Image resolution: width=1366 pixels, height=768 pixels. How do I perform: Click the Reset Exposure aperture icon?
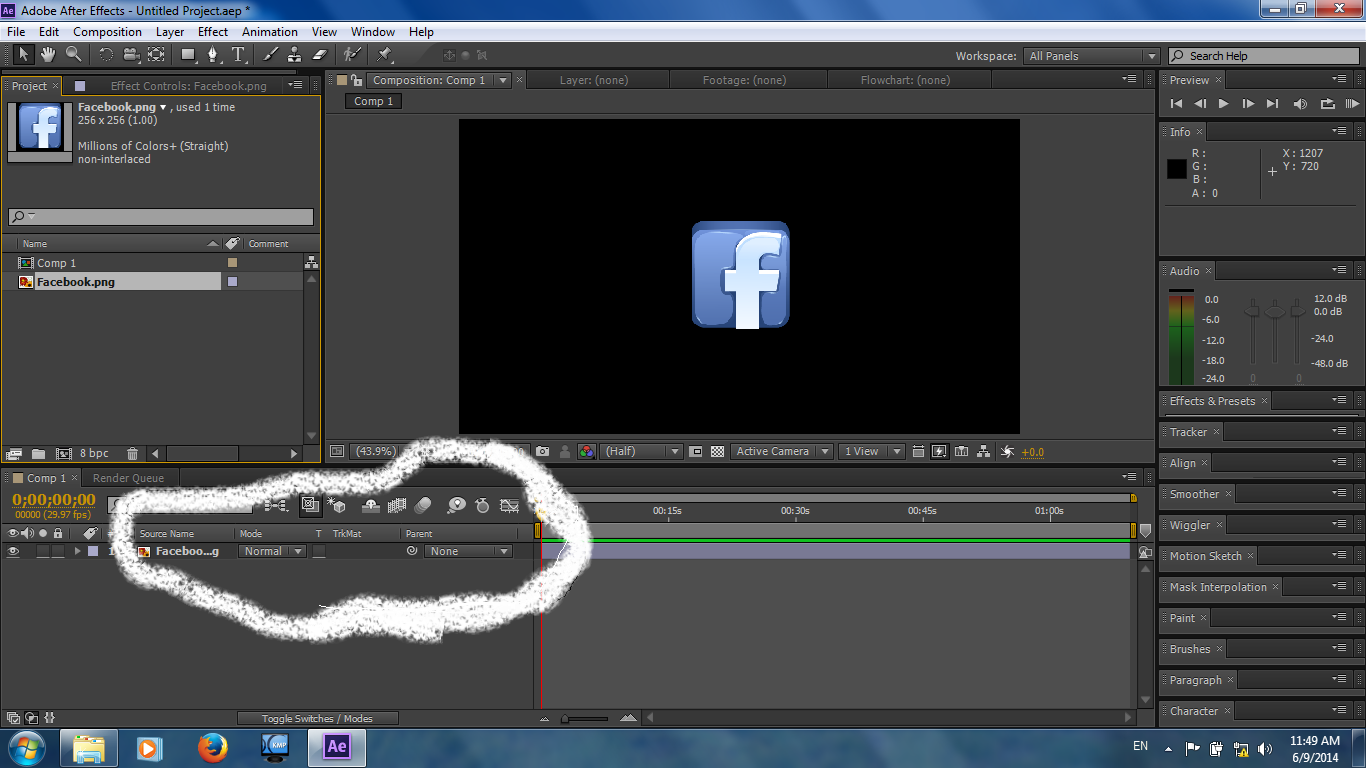tap(1007, 452)
